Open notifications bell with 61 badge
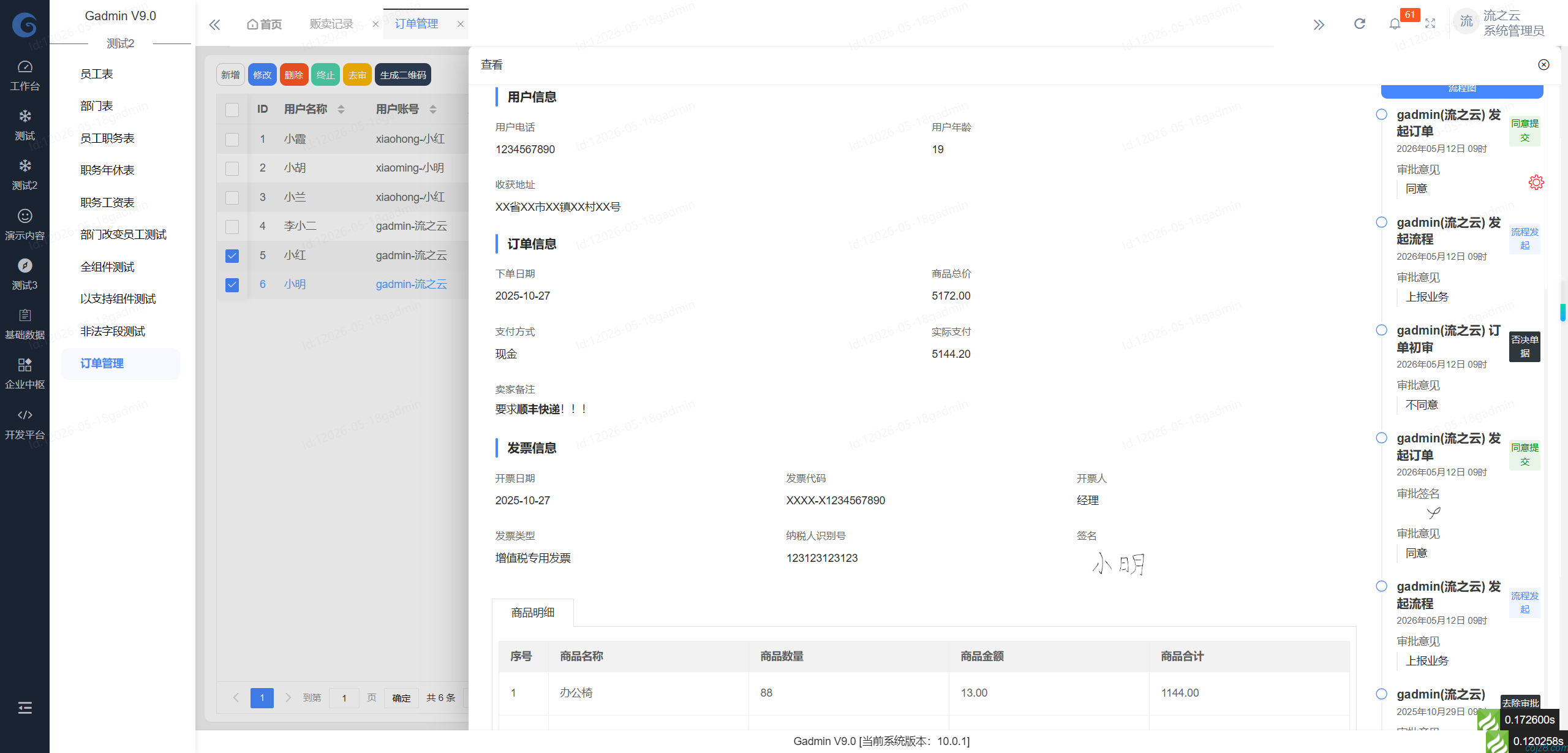 coord(1395,24)
